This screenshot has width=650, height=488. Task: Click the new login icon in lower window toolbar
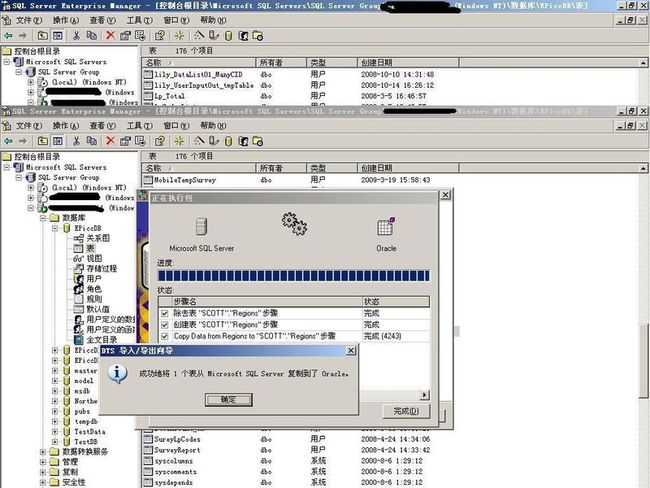(243, 141)
